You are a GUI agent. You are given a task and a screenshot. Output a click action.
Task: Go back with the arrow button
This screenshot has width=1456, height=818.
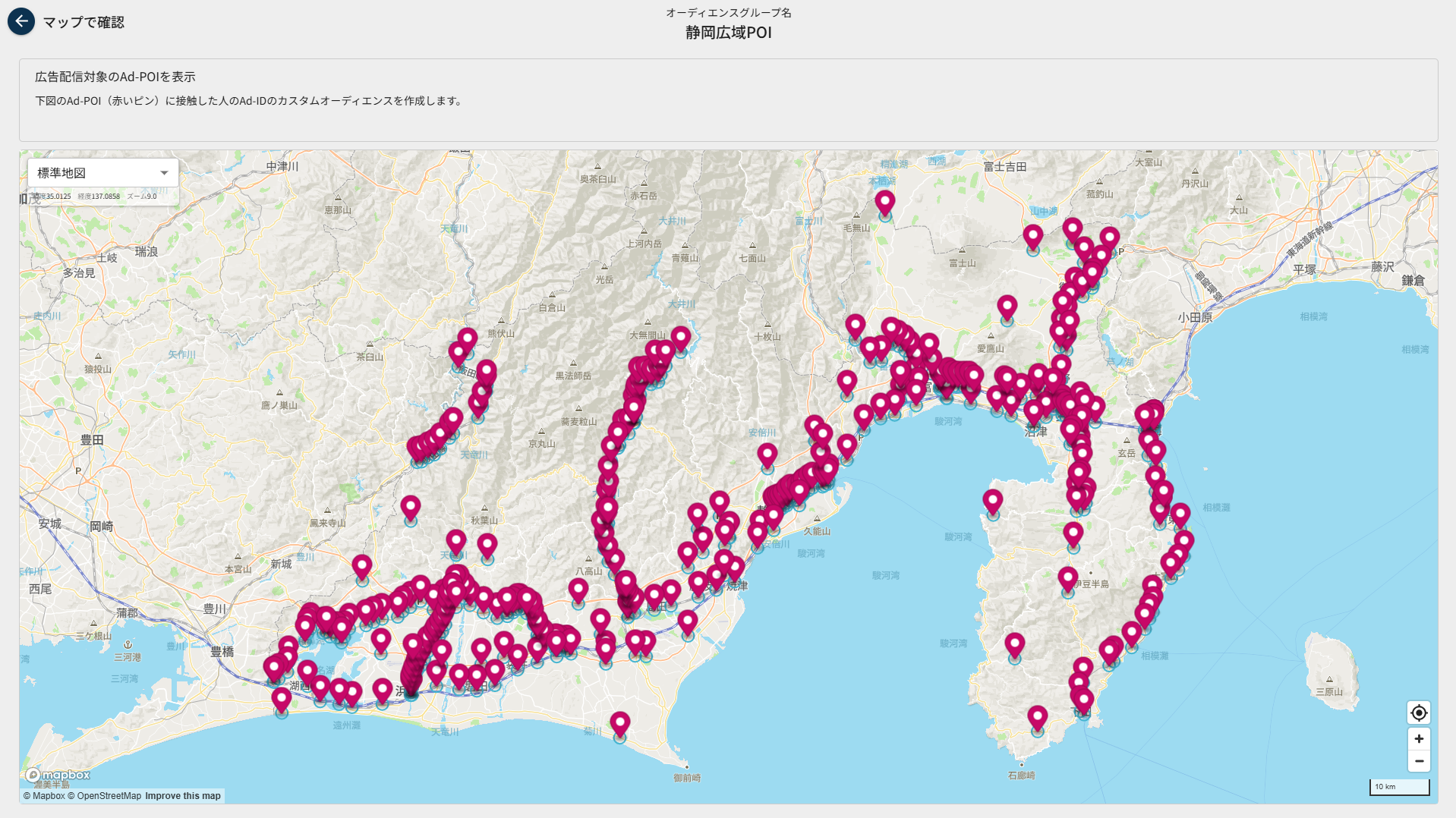(21, 22)
